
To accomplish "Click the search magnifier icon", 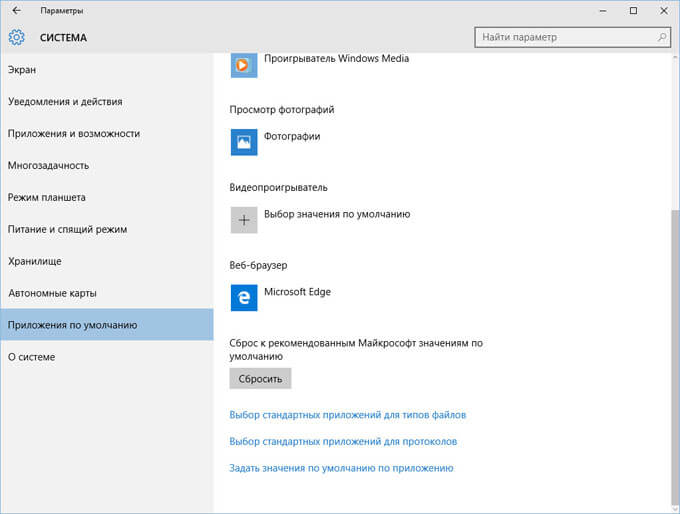I will click(660, 37).
